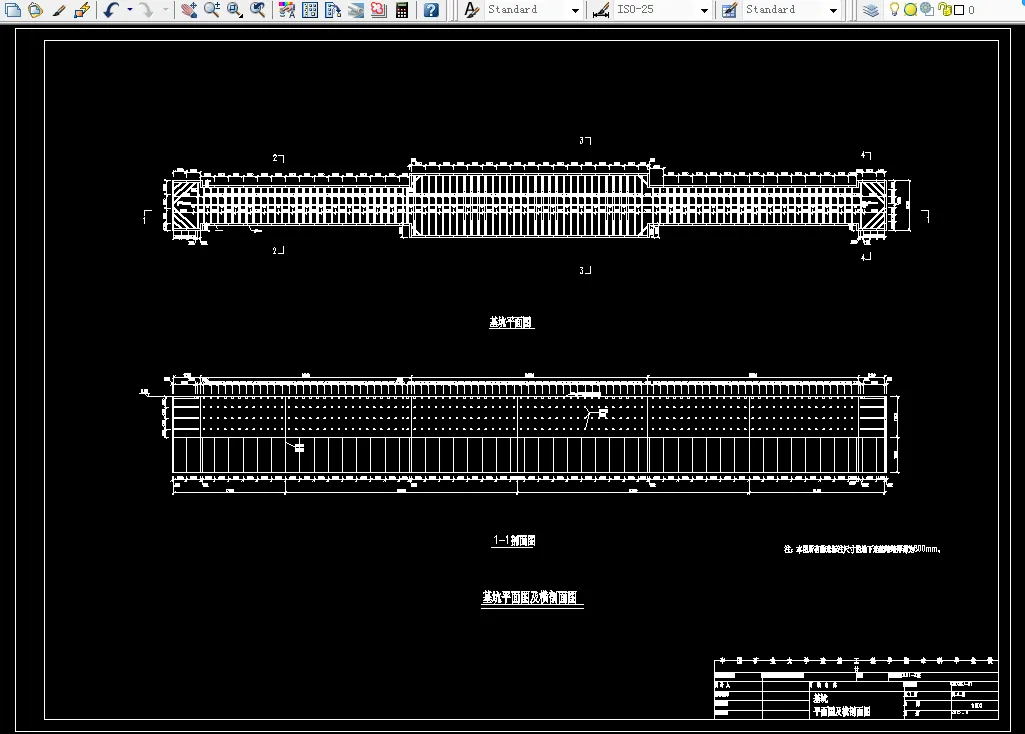Open the Sheet Set Manager icon

356,10
